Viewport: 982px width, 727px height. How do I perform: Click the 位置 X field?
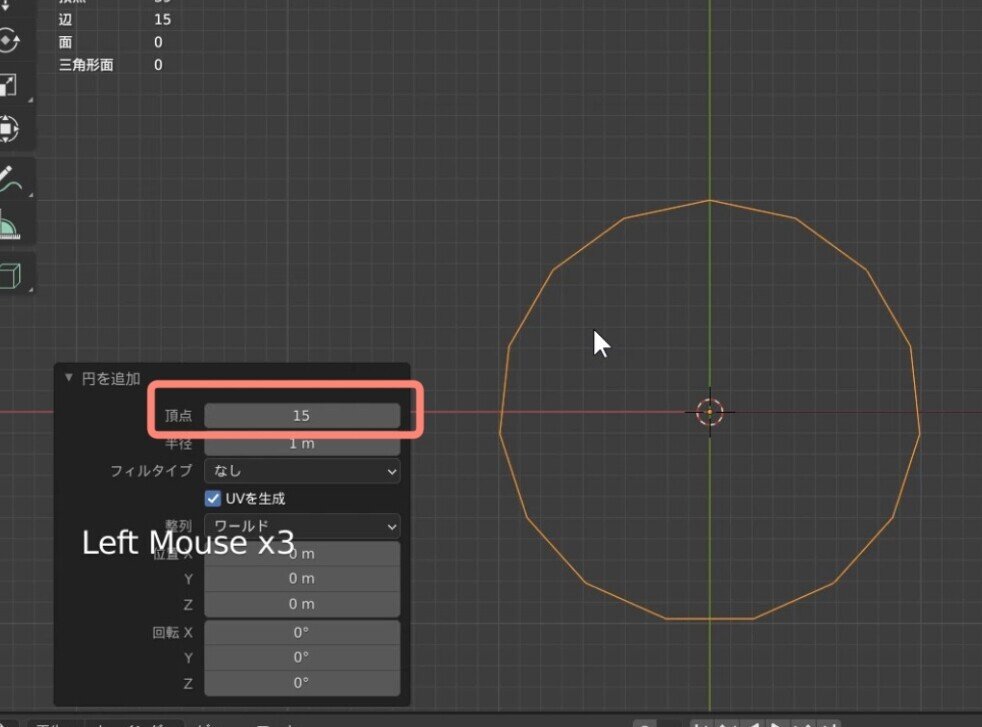click(x=302, y=554)
